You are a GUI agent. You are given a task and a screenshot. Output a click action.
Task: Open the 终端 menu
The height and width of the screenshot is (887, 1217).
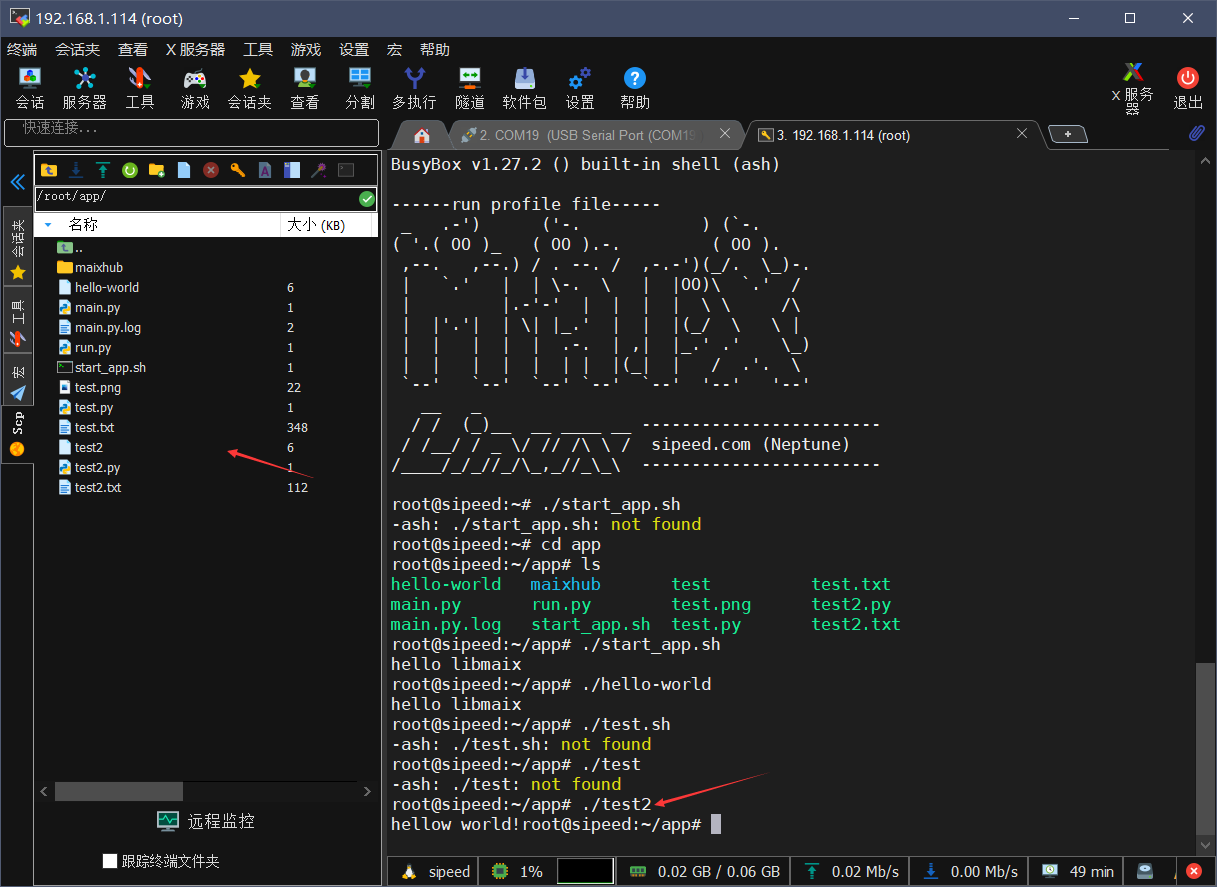[x=22, y=49]
